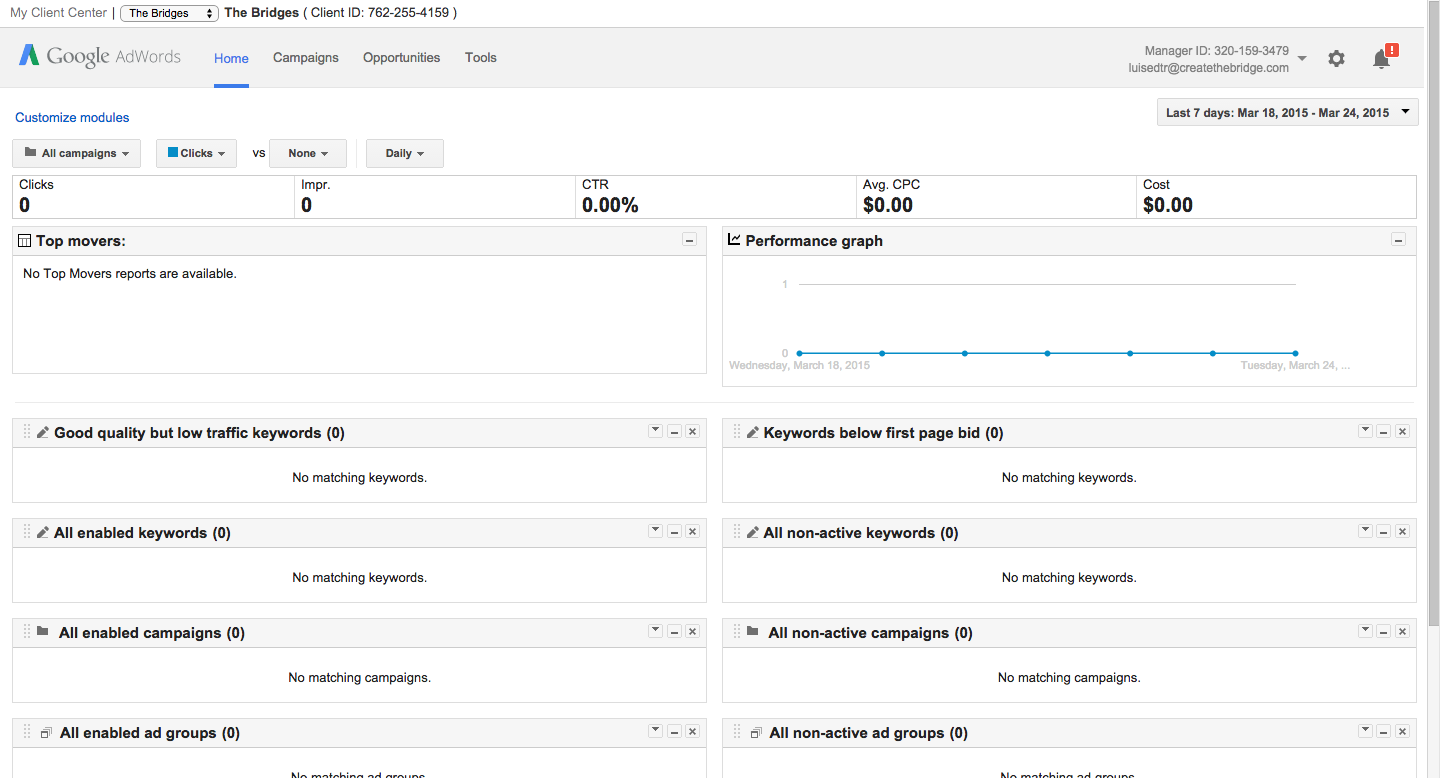This screenshot has width=1440, height=778.
Task: Click the Performance graph chart icon
Action: point(734,240)
